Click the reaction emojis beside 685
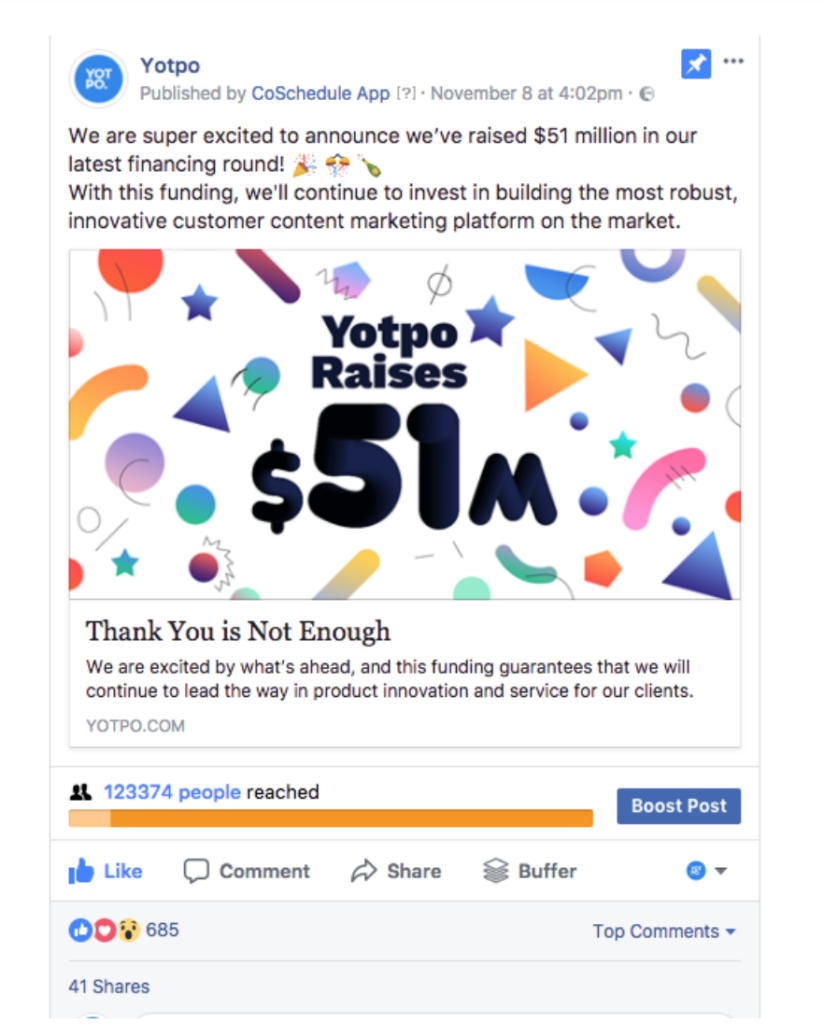824x1024 pixels. point(104,931)
